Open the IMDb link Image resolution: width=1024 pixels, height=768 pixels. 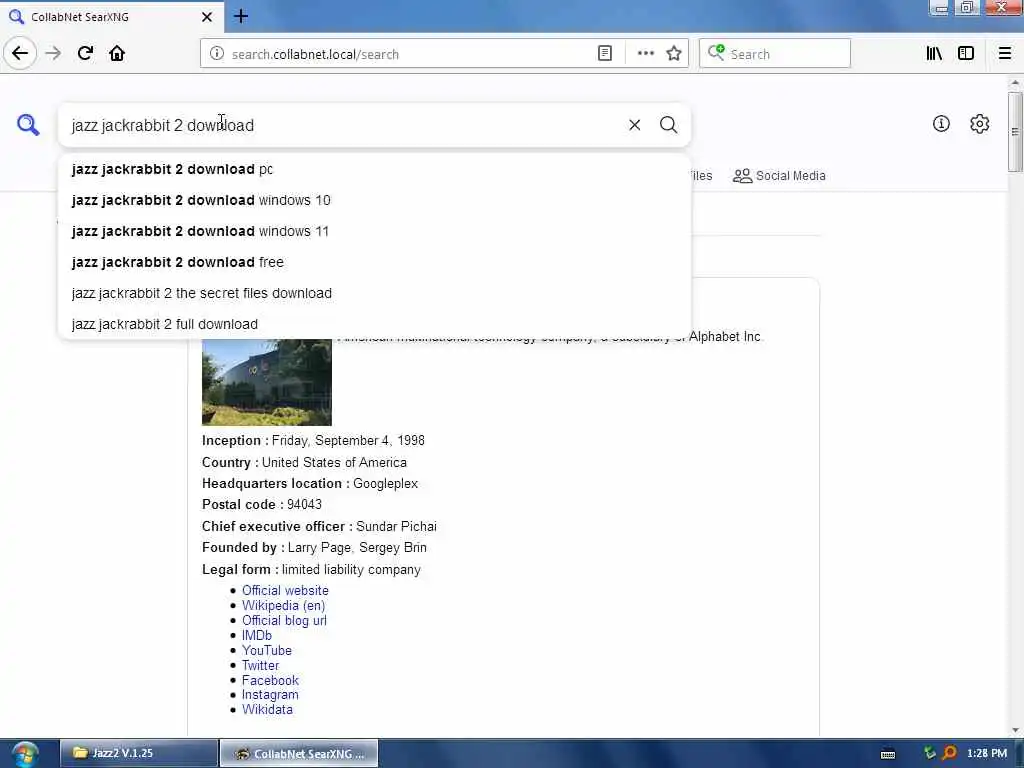click(257, 635)
